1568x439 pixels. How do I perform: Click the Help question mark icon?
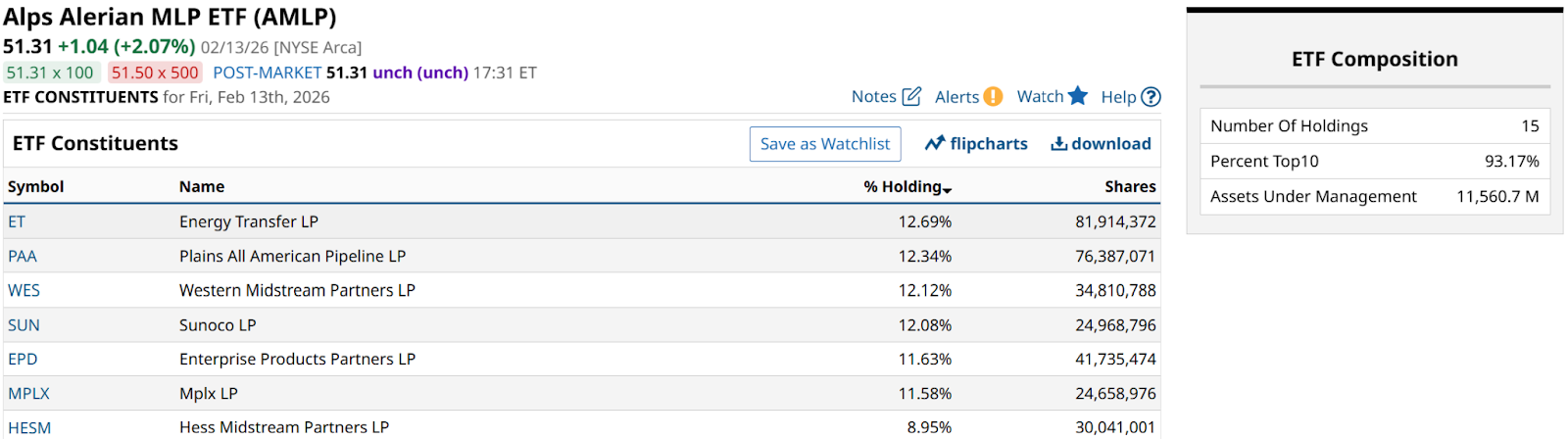tap(1151, 97)
